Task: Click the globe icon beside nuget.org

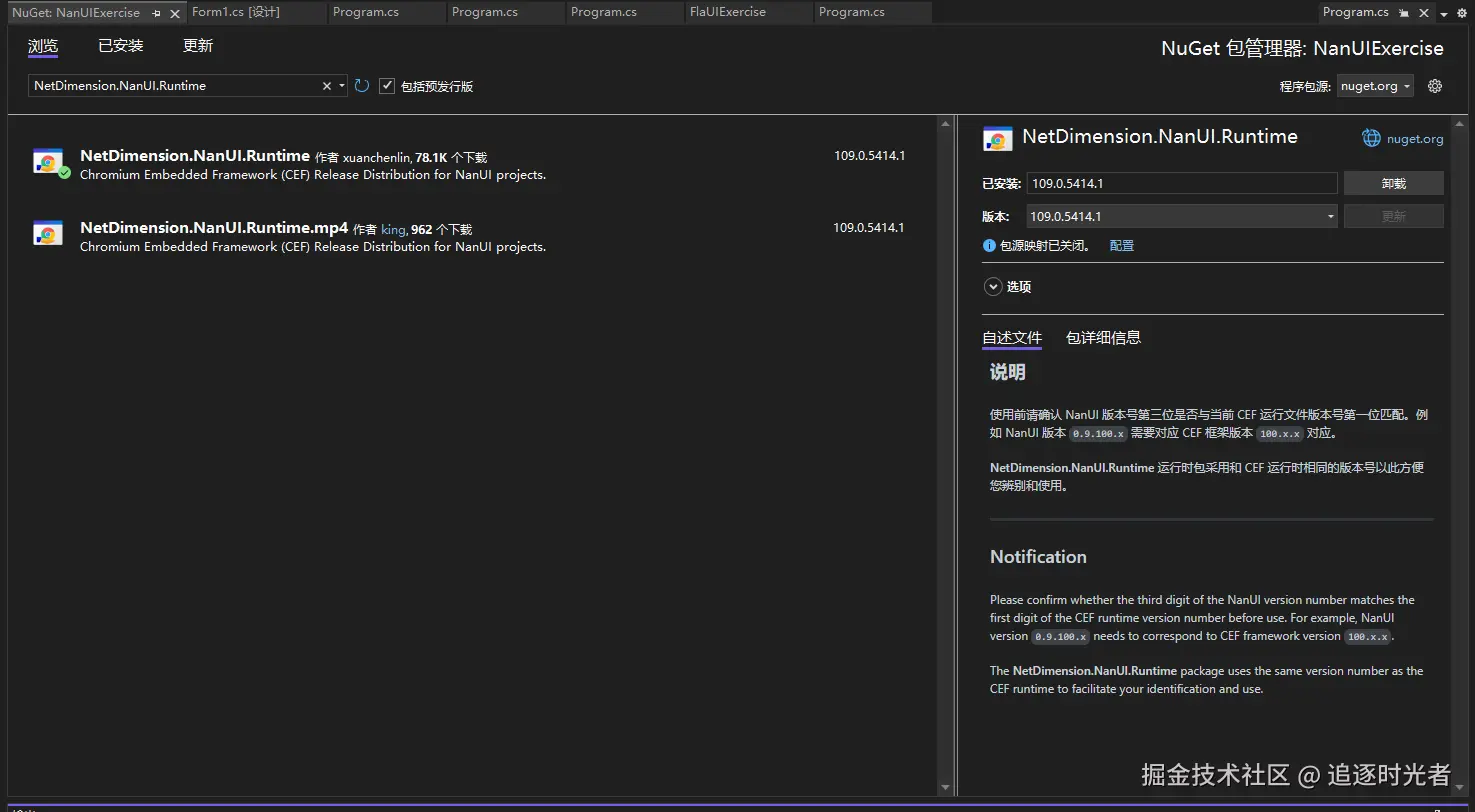Action: (x=1372, y=138)
